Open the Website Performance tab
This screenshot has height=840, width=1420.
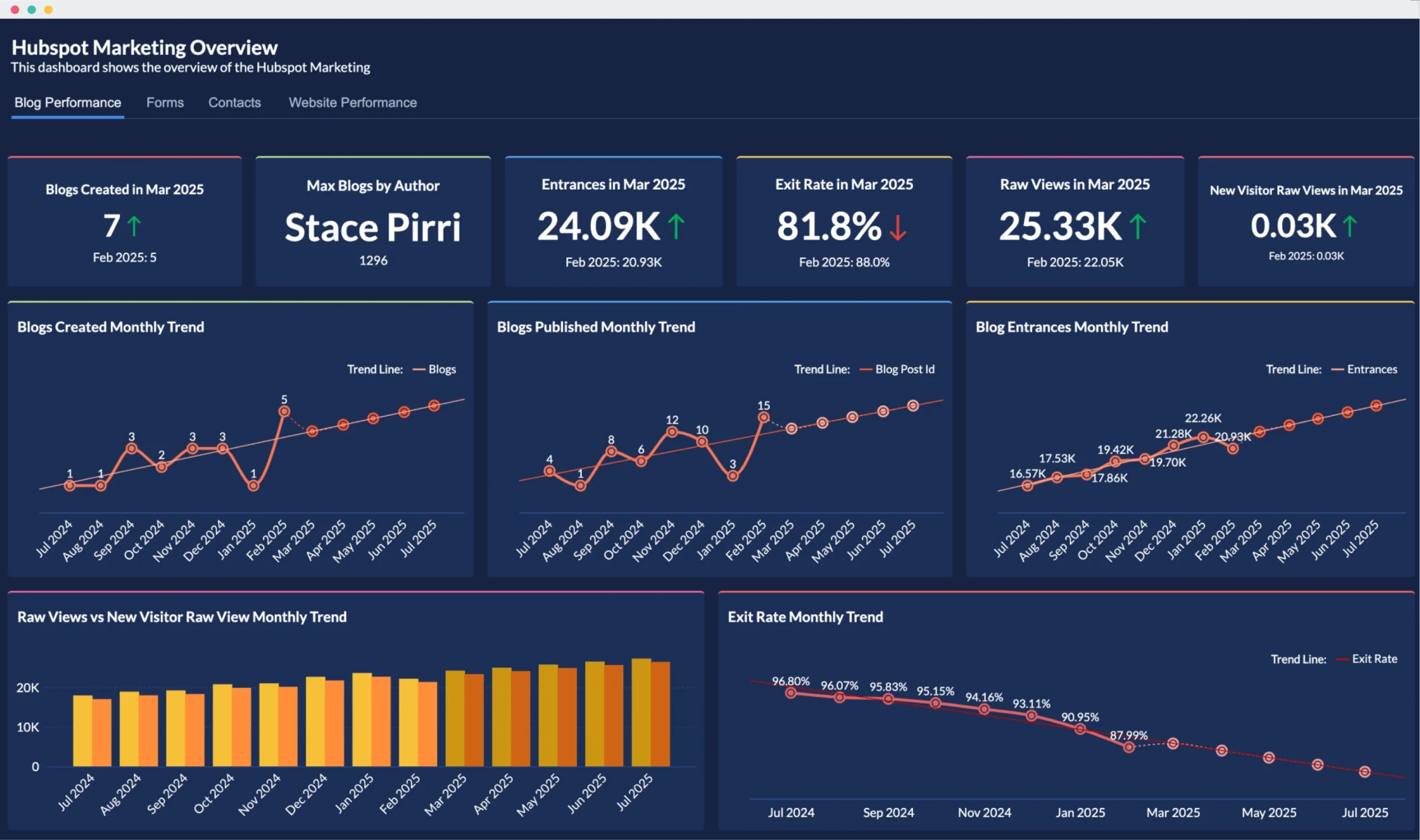tap(352, 103)
